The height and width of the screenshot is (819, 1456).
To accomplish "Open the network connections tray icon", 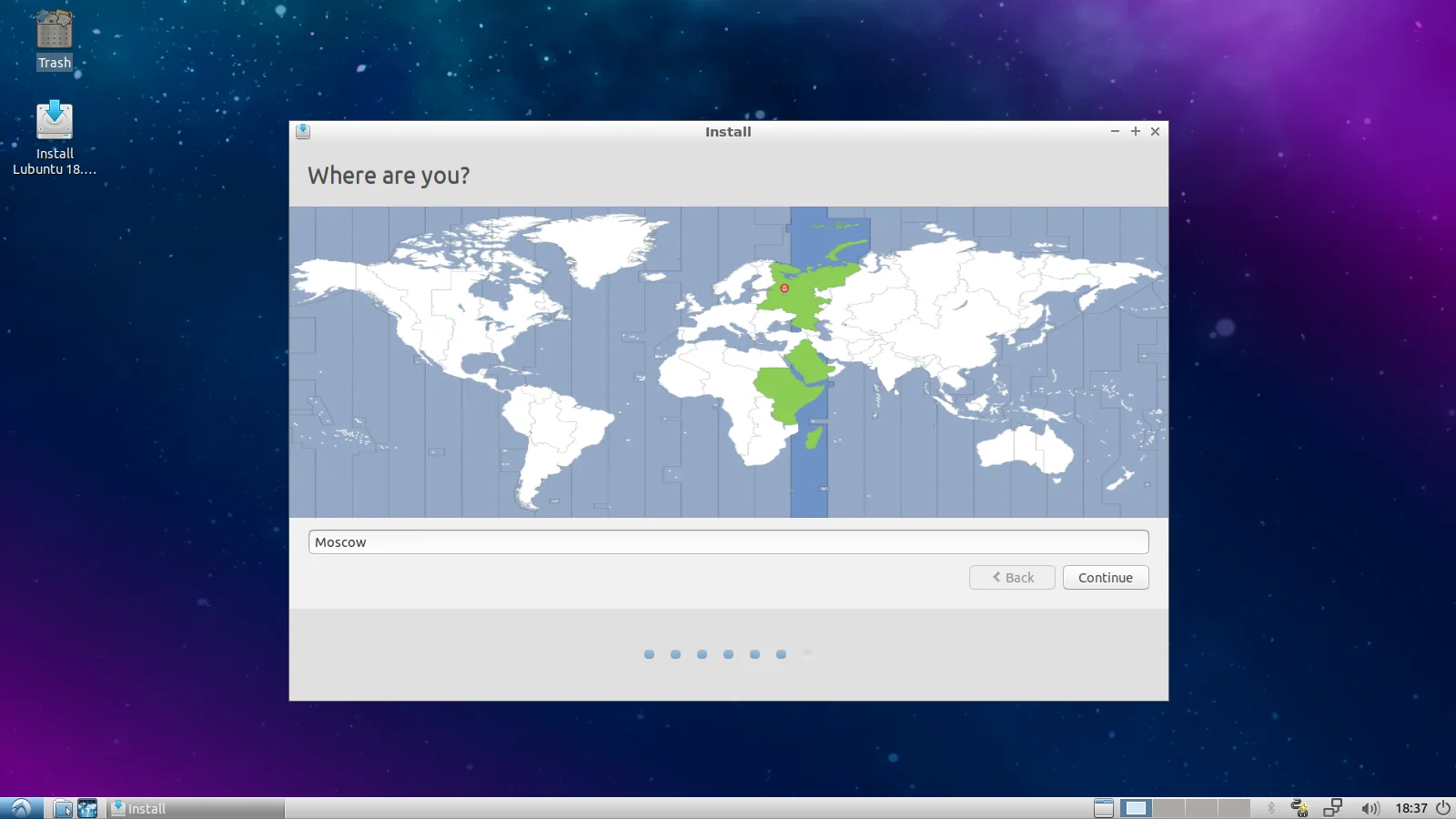I will (1333, 808).
